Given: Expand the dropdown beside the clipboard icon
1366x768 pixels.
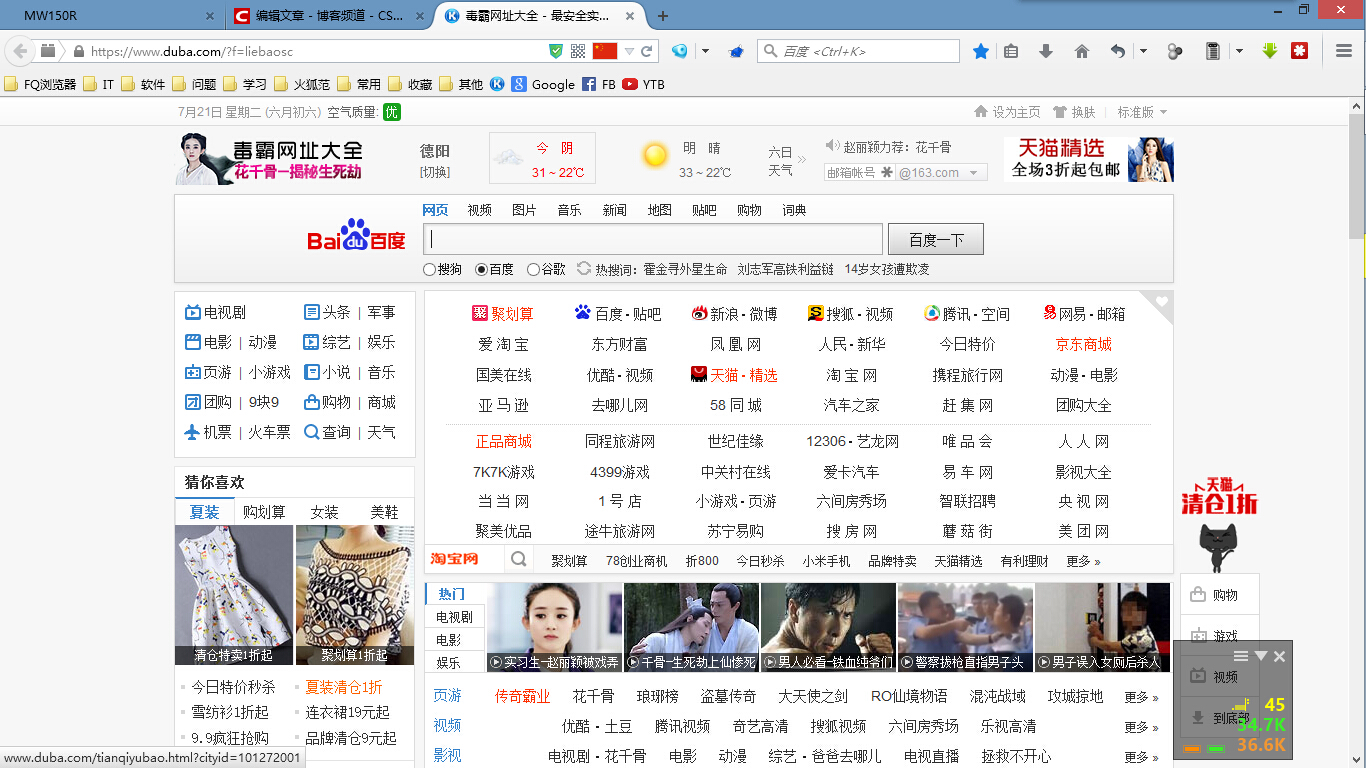Looking at the screenshot, I should click(1239, 51).
